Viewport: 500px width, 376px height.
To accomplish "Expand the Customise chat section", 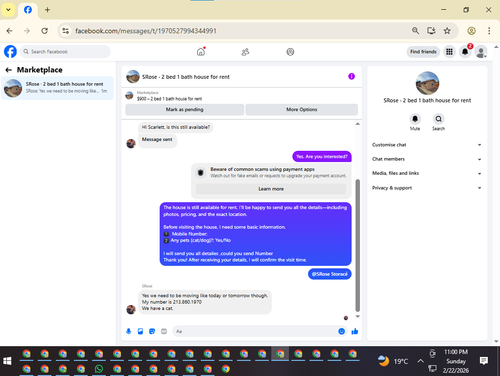I will click(x=427, y=145).
